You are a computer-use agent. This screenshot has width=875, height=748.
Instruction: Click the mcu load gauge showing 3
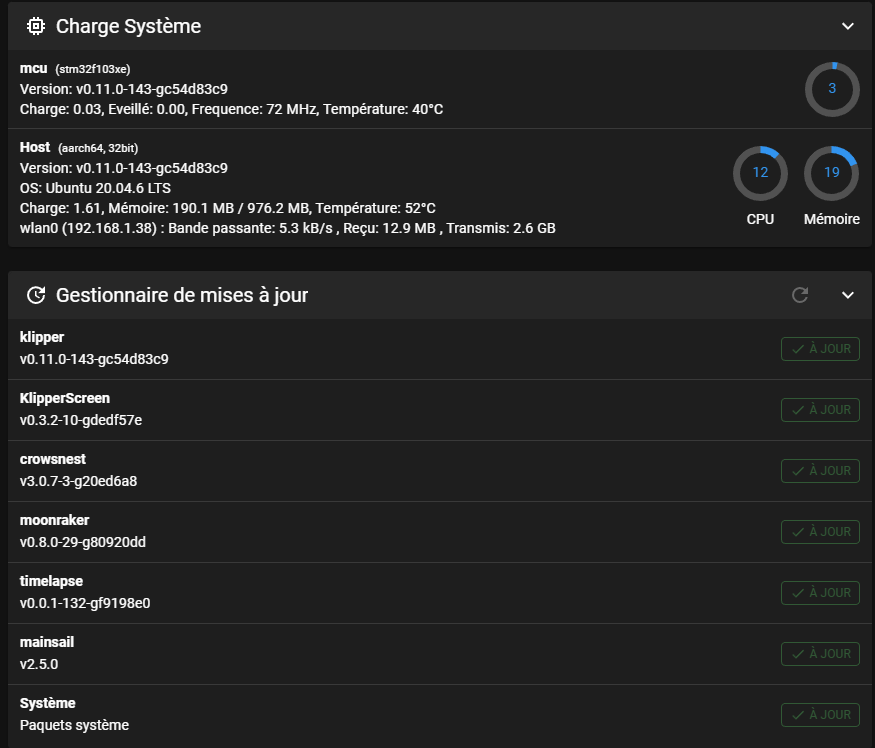832,89
